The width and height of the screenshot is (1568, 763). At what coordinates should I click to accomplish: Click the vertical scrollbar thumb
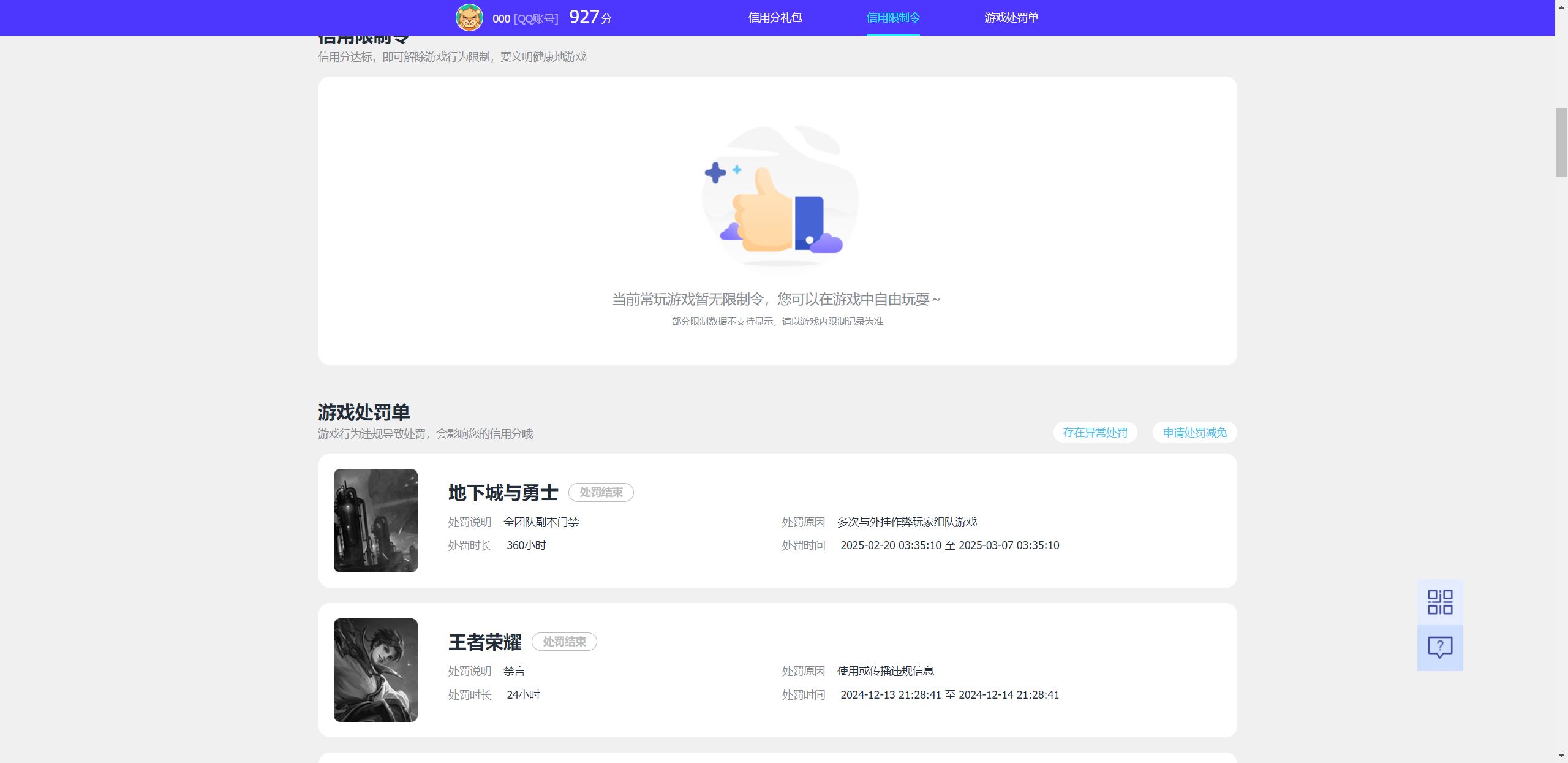(1561, 142)
